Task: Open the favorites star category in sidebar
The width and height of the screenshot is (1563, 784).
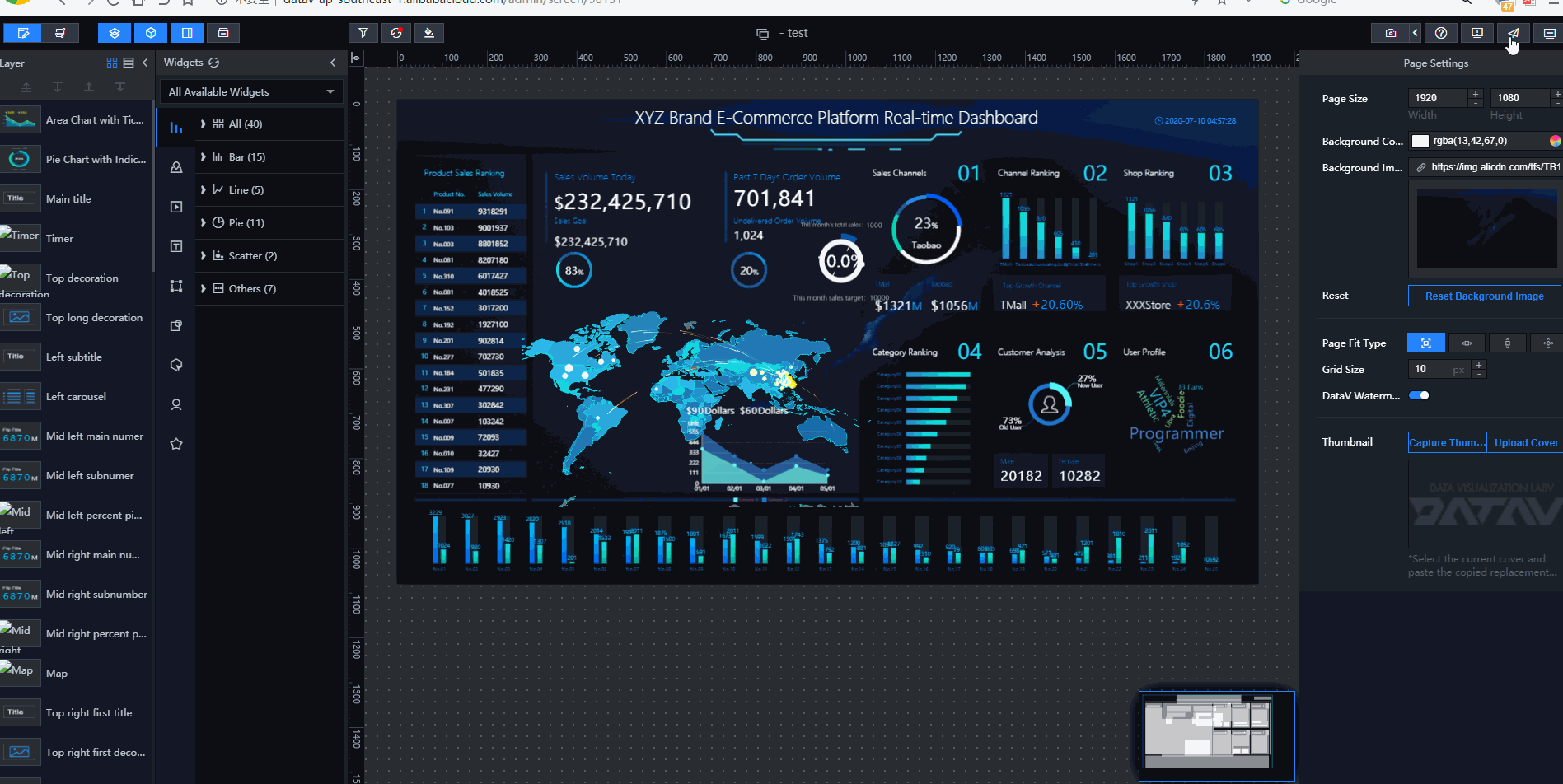Action: click(176, 444)
